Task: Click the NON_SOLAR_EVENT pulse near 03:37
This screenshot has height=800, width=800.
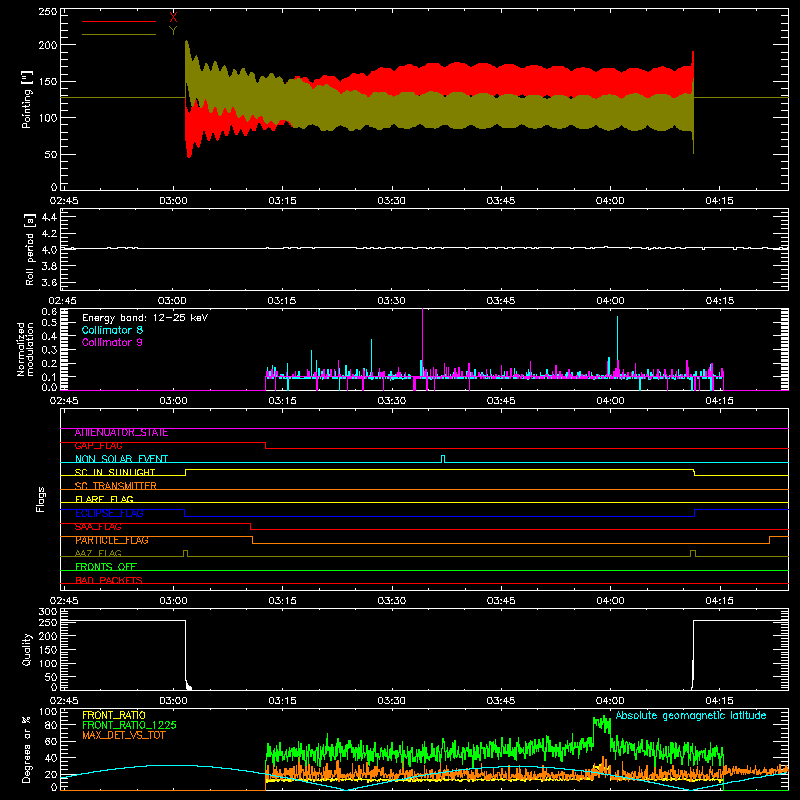Action: [x=443, y=459]
